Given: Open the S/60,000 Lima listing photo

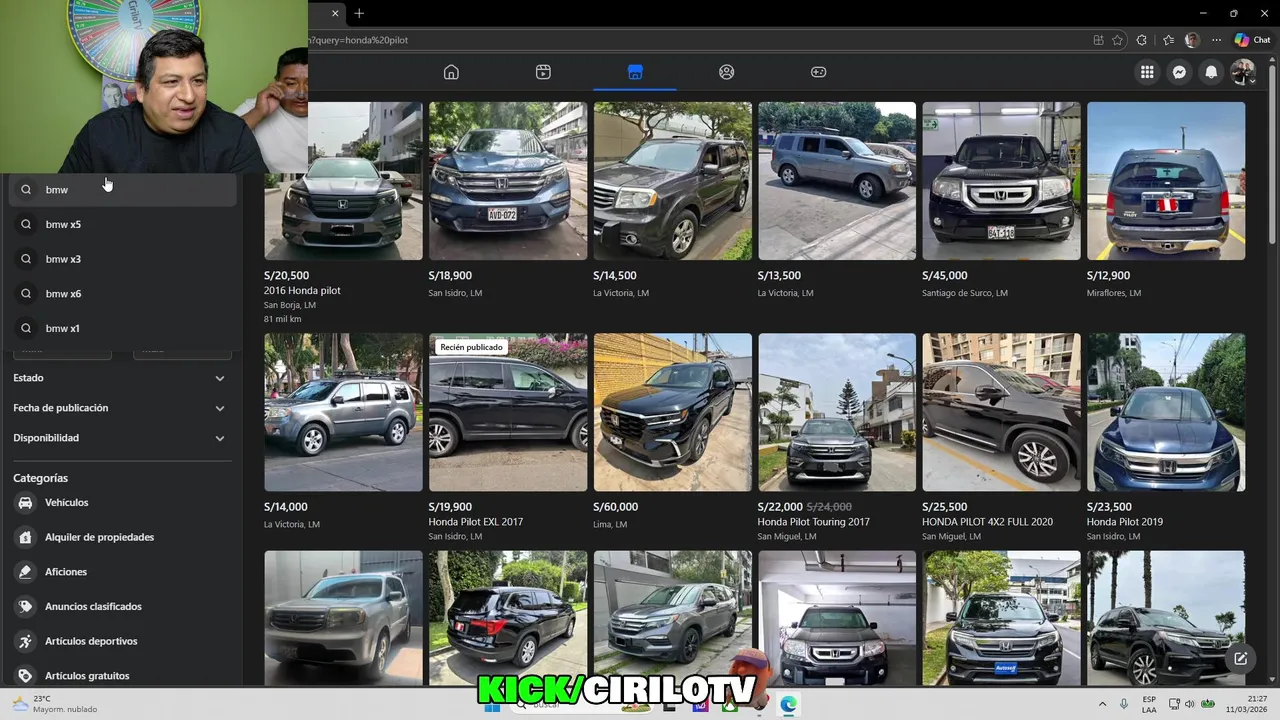Looking at the screenshot, I should [672, 412].
